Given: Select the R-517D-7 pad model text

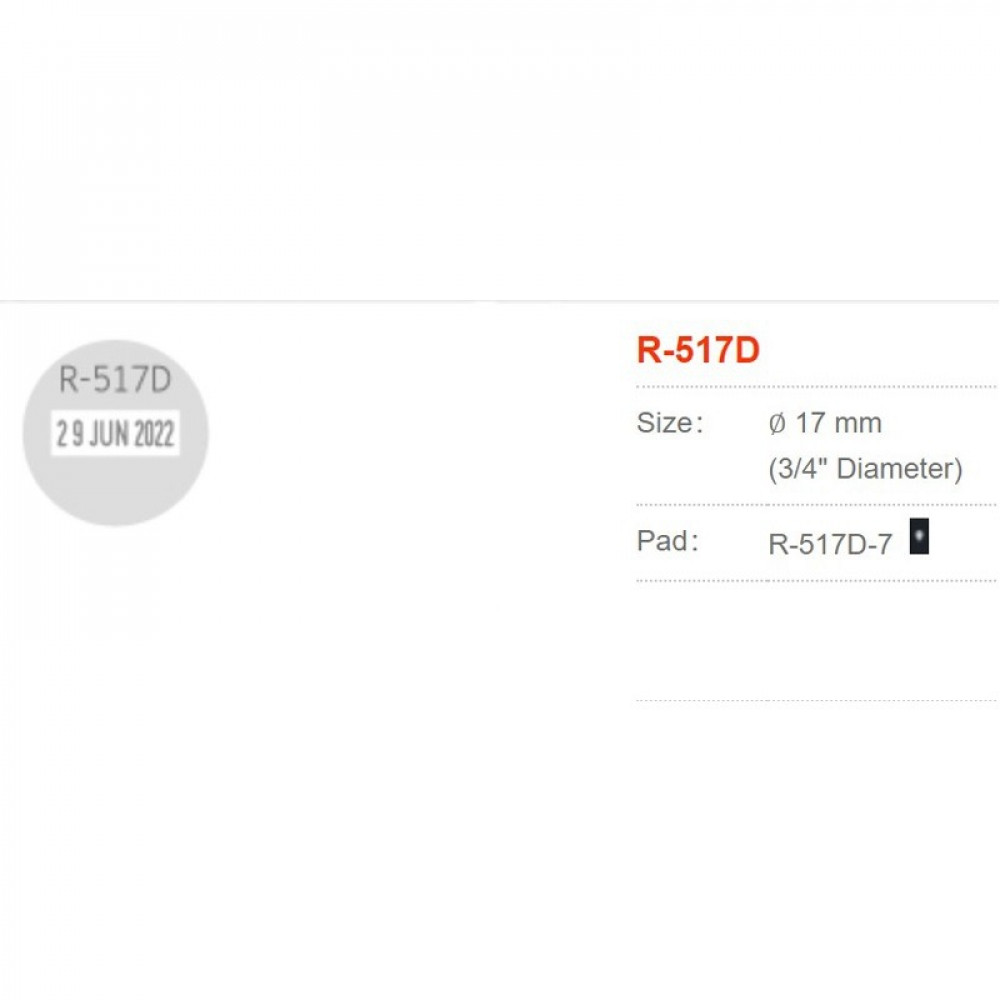Looking at the screenshot, I should pos(830,545).
